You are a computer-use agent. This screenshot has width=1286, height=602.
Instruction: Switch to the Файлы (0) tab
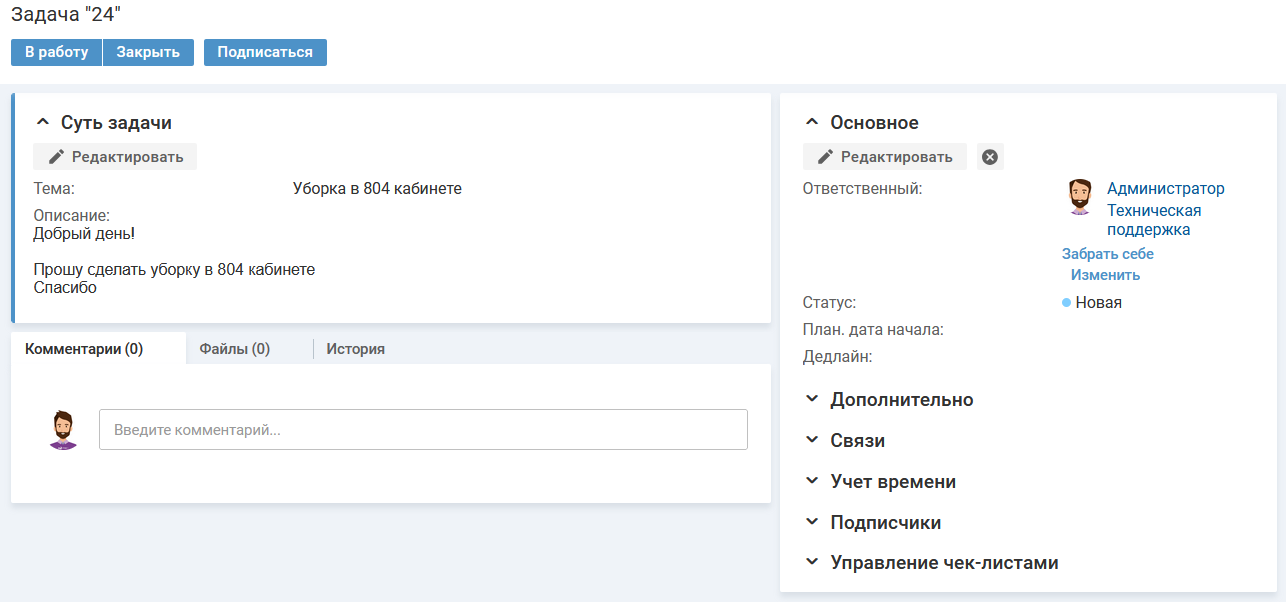pos(235,349)
